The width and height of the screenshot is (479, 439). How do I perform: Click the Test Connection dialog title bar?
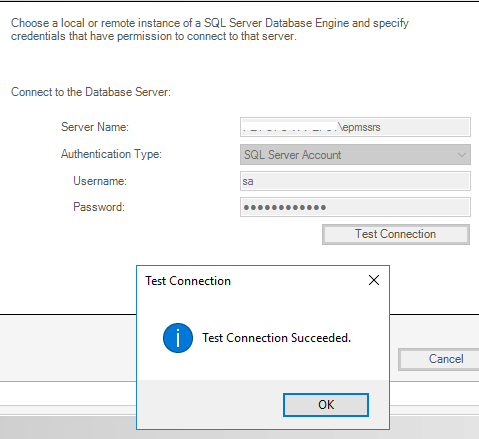pyautogui.click(x=253, y=281)
